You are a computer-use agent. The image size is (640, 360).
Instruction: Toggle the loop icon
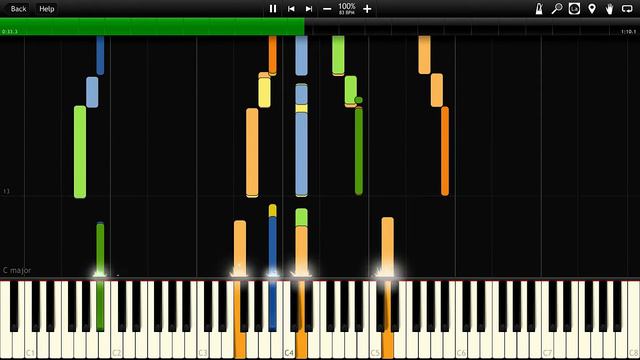tap(627, 9)
